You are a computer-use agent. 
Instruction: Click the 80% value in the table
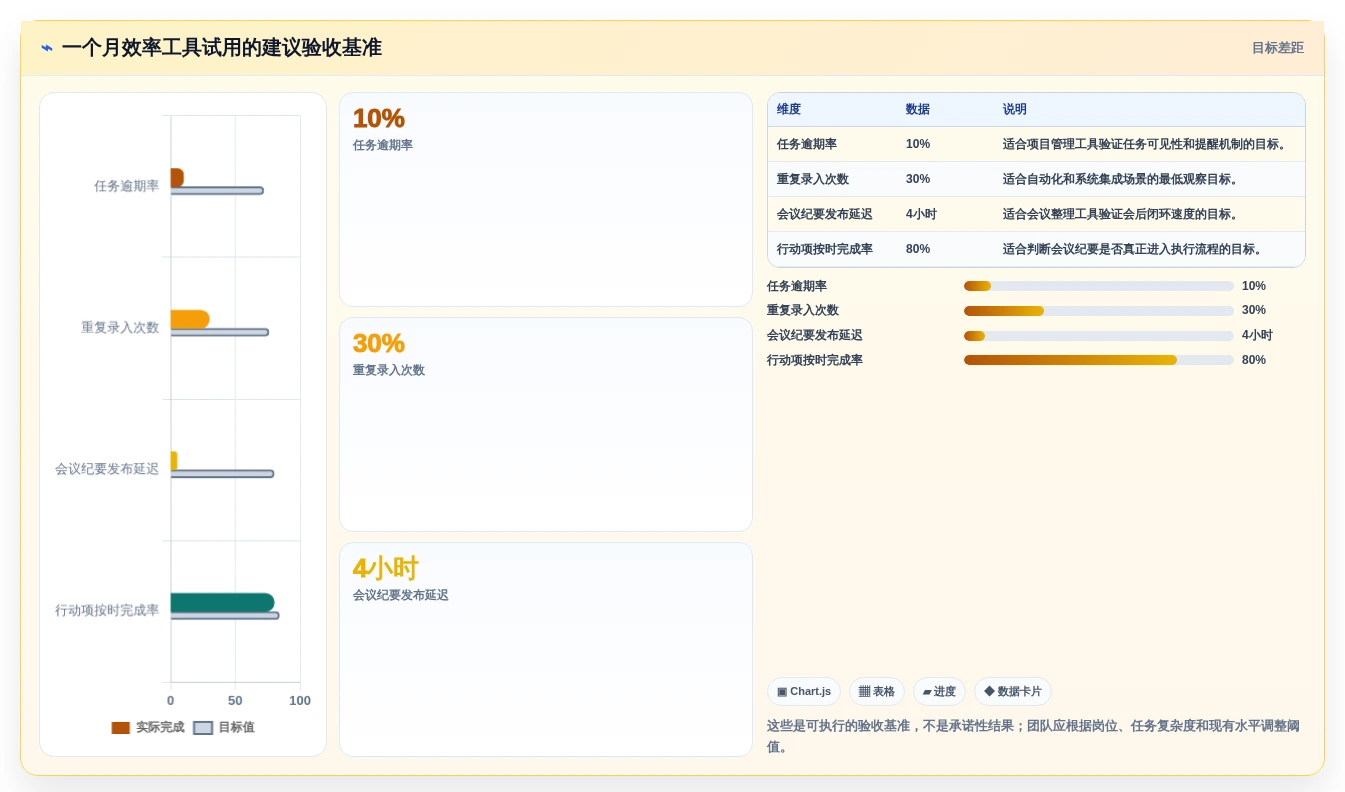point(918,249)
